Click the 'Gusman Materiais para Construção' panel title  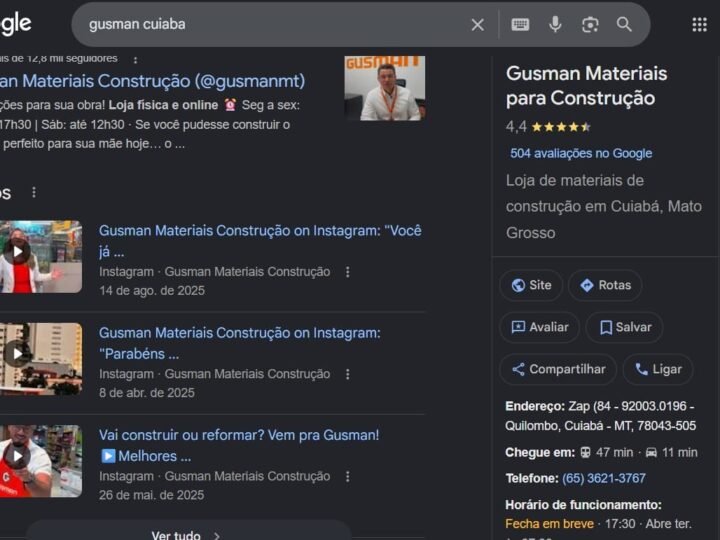(x=586, y=86)
